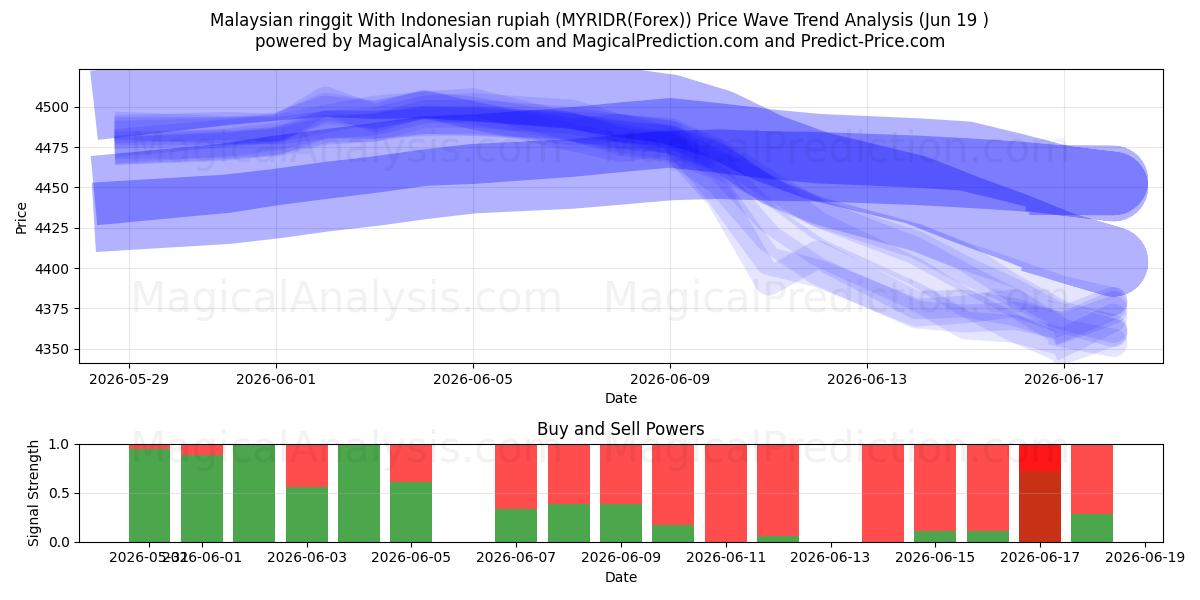
Task: Click the 4400 price tick label
Action: [55, 269]
